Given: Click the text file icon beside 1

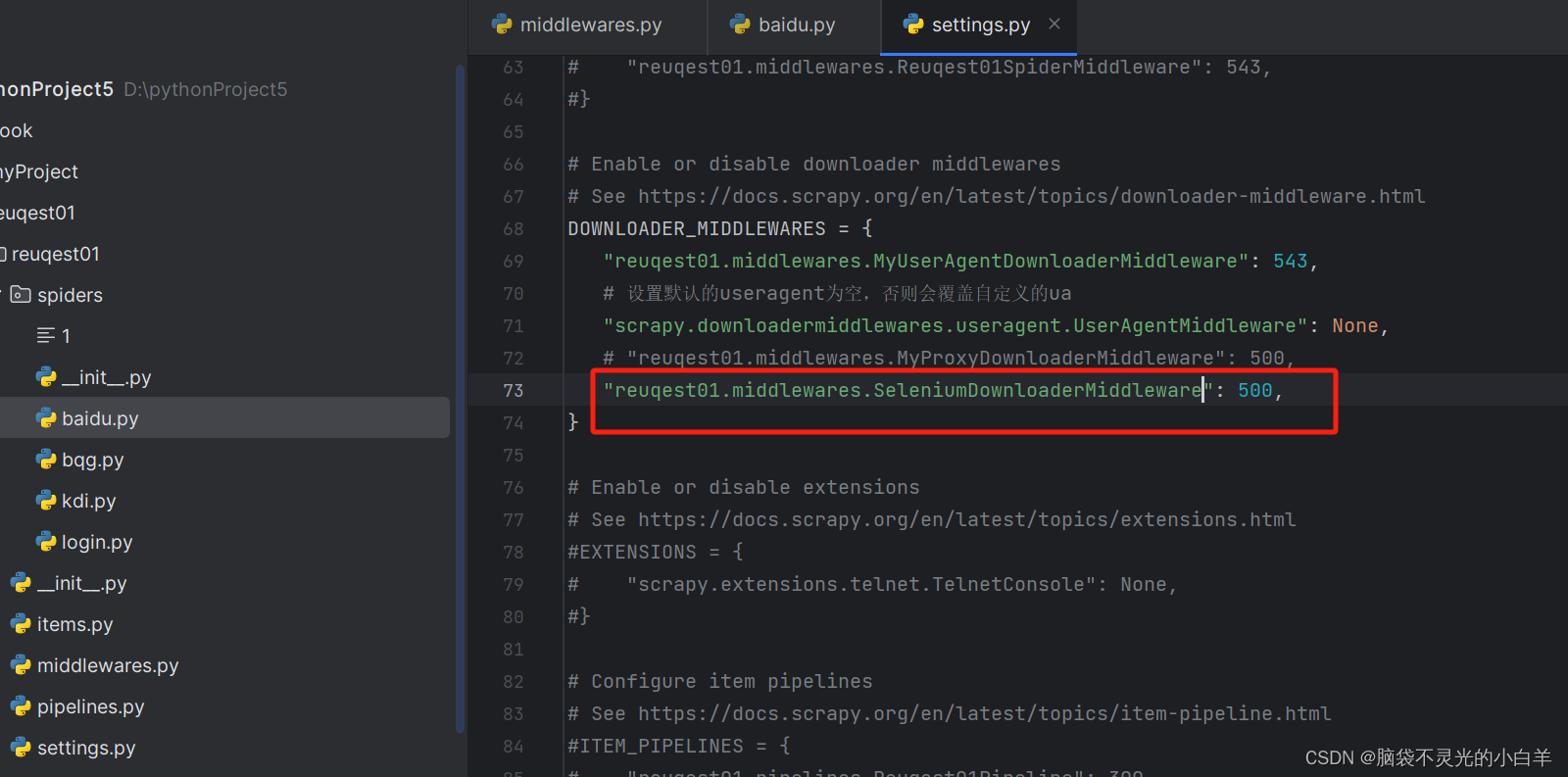Looking at the screenshot, I should (x=45, y=336).
